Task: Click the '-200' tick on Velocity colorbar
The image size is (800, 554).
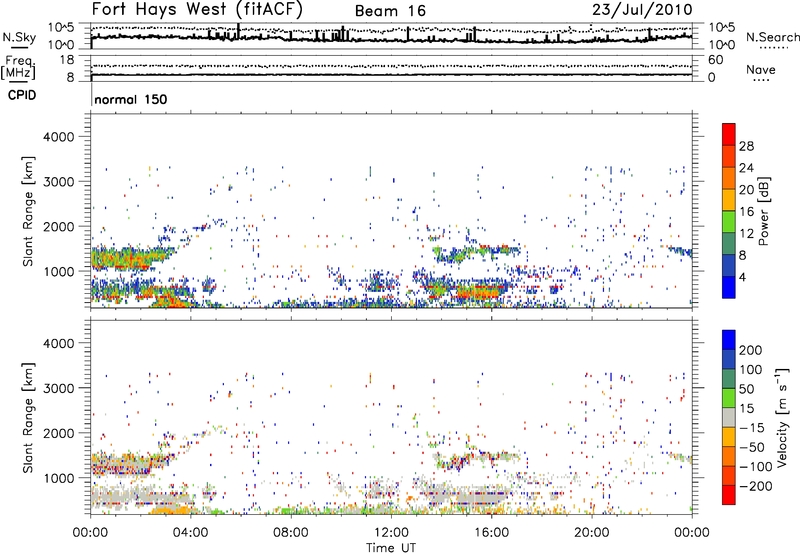Action: (754, 486)
